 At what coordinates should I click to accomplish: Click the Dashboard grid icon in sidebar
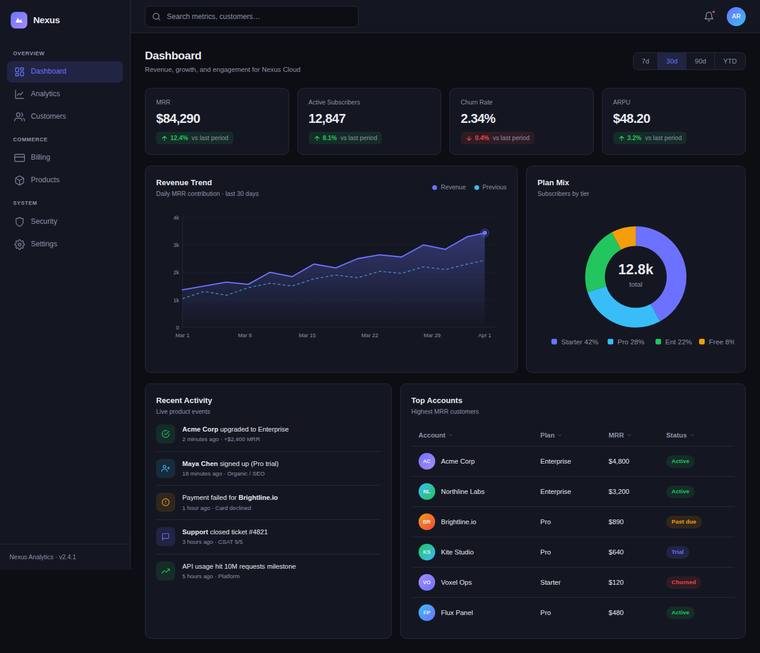coord(19,72)
